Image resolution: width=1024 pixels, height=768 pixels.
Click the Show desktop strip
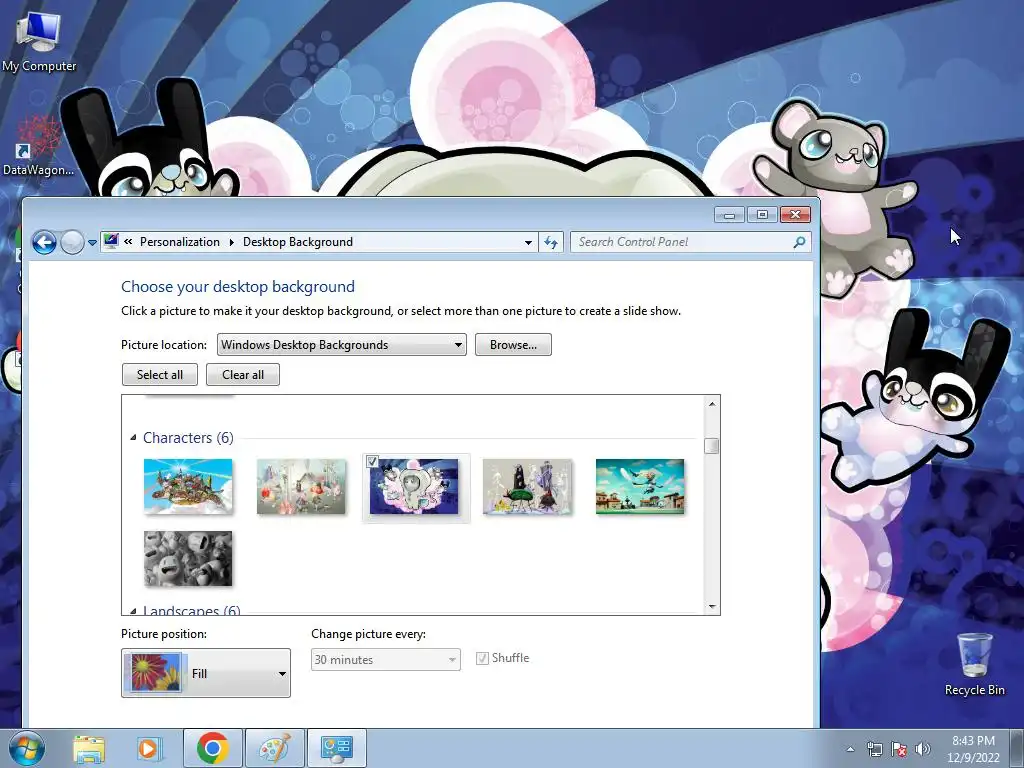coord(1016,749)
